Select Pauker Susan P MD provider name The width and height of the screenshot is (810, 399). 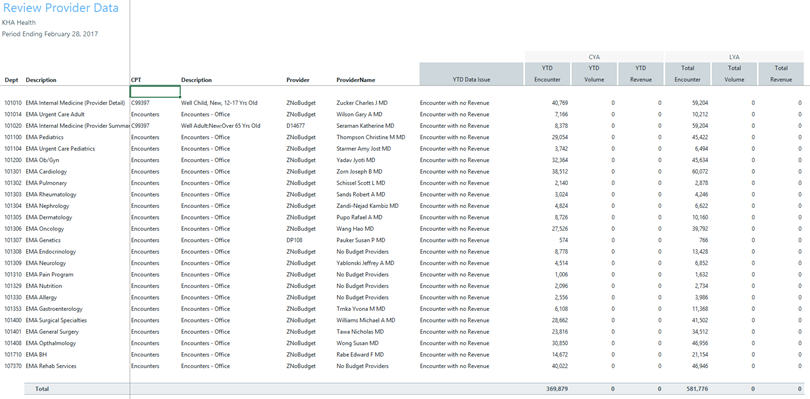[361, 240]
